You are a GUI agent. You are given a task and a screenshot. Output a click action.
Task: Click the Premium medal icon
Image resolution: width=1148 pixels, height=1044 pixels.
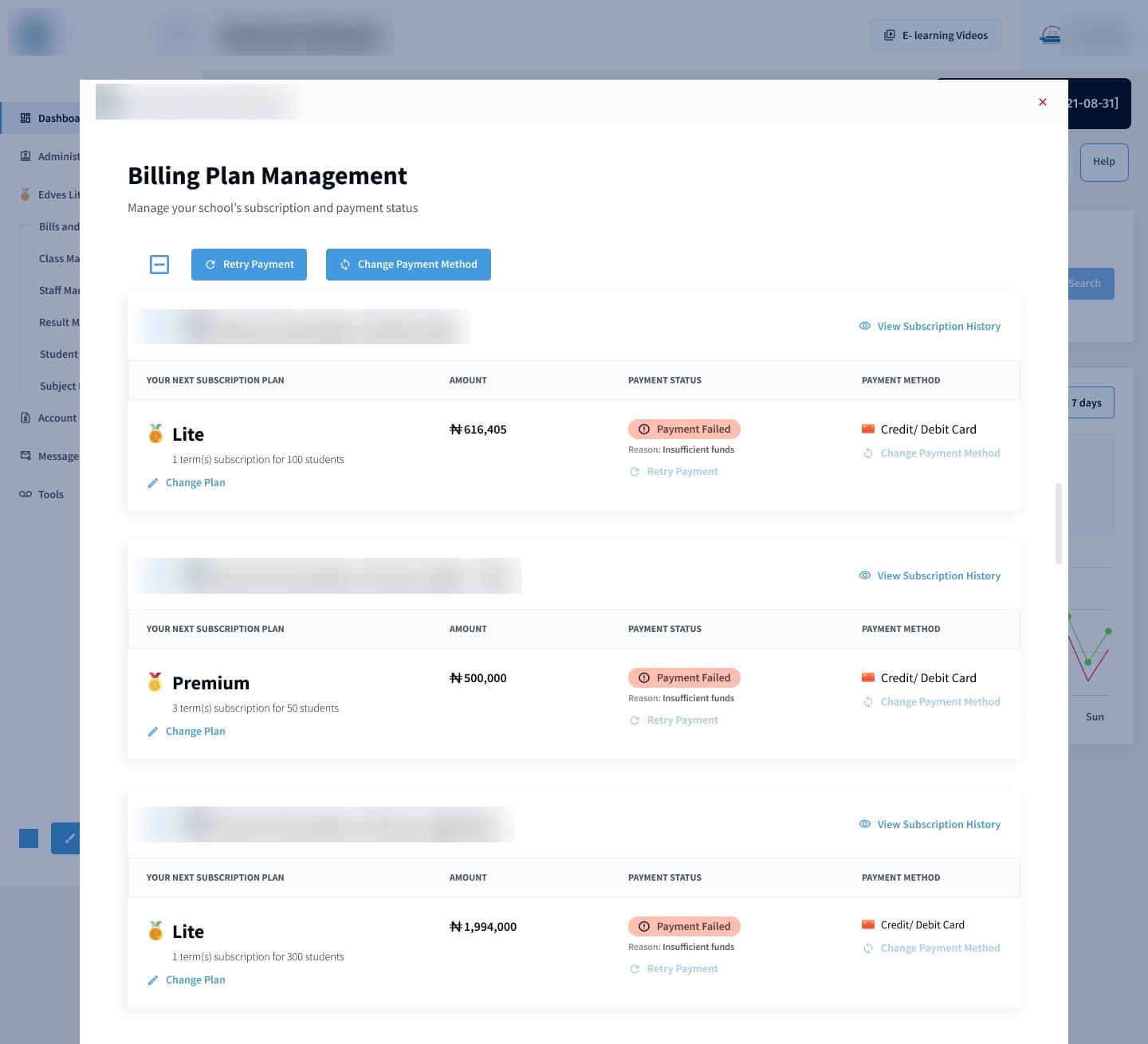155,682
